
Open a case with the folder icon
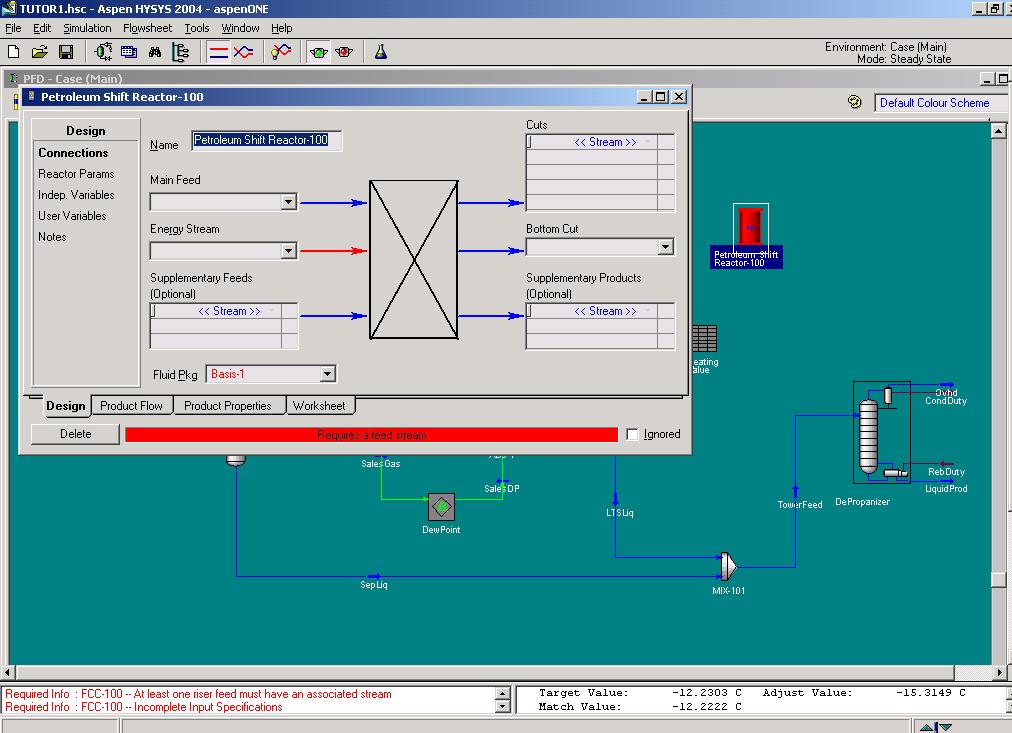click(x=39, y=52)
